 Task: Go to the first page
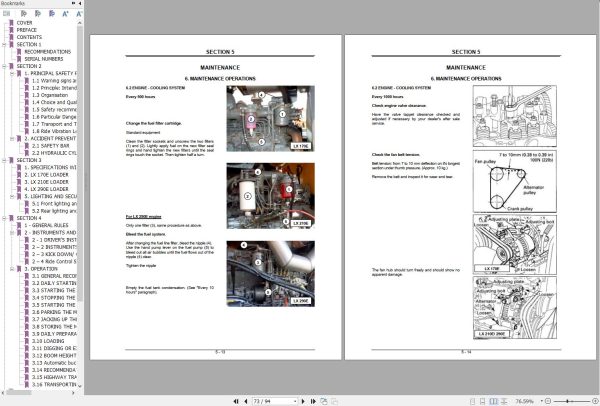pos(236,401)
